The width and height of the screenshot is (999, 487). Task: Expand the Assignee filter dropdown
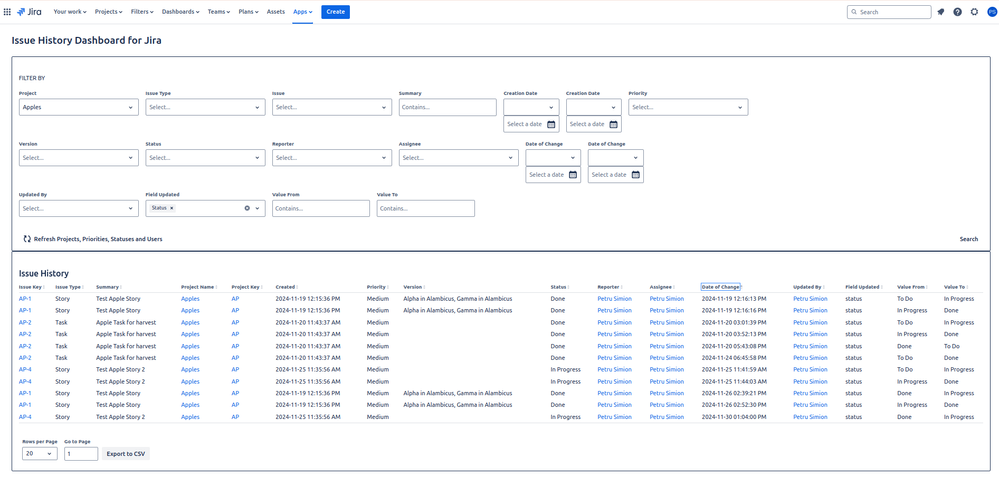459,157
